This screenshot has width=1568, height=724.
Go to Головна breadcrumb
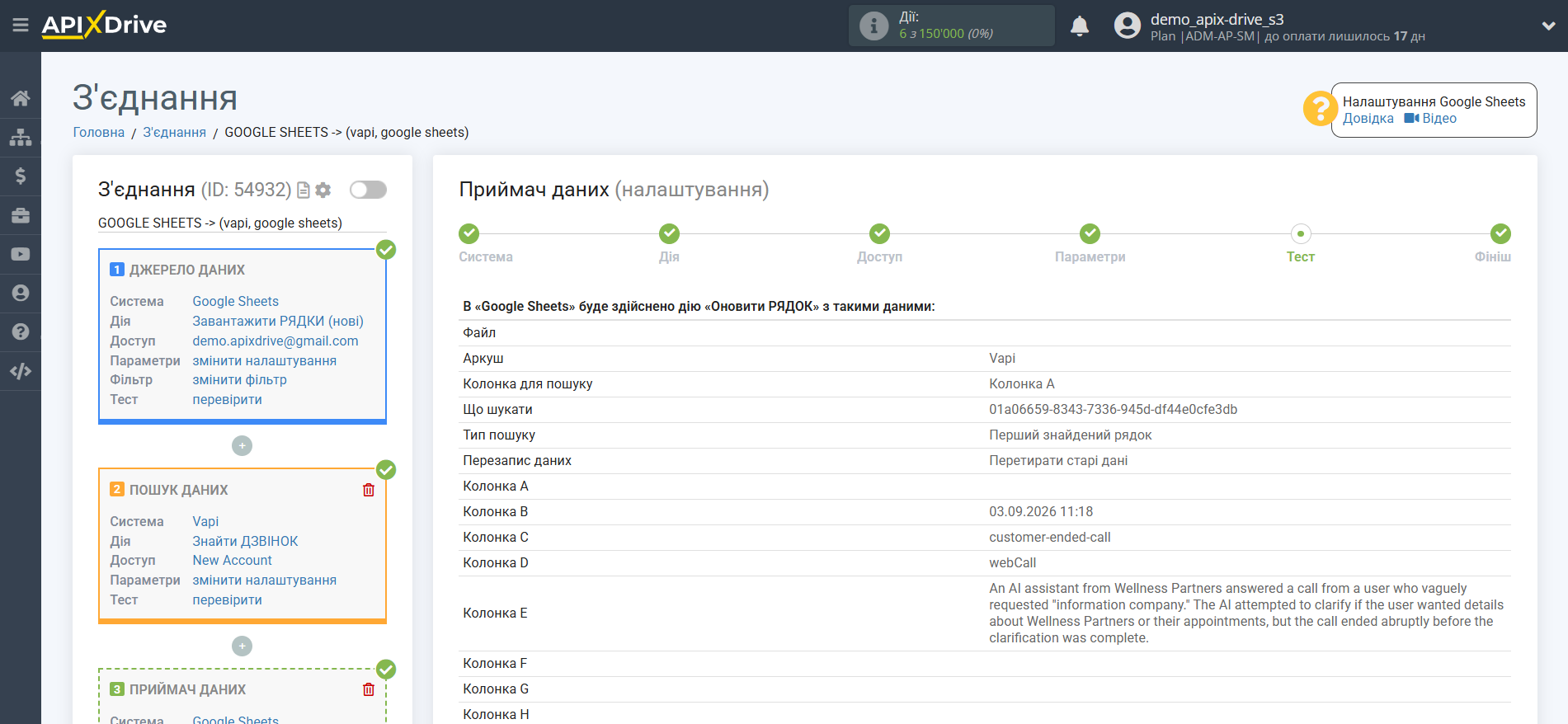[99, 132]
